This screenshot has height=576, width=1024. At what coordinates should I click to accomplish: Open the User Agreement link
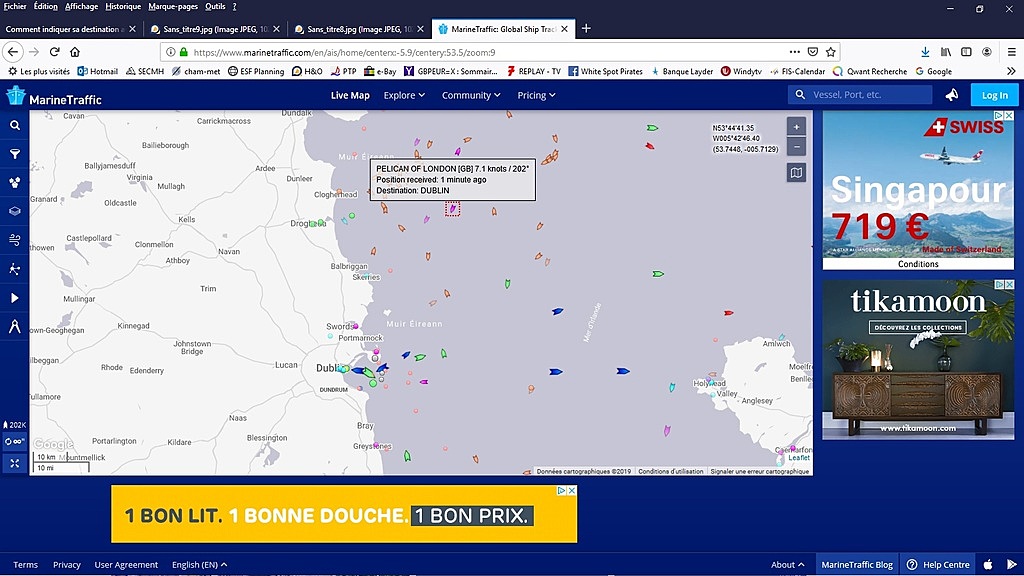tap(126, 565)
